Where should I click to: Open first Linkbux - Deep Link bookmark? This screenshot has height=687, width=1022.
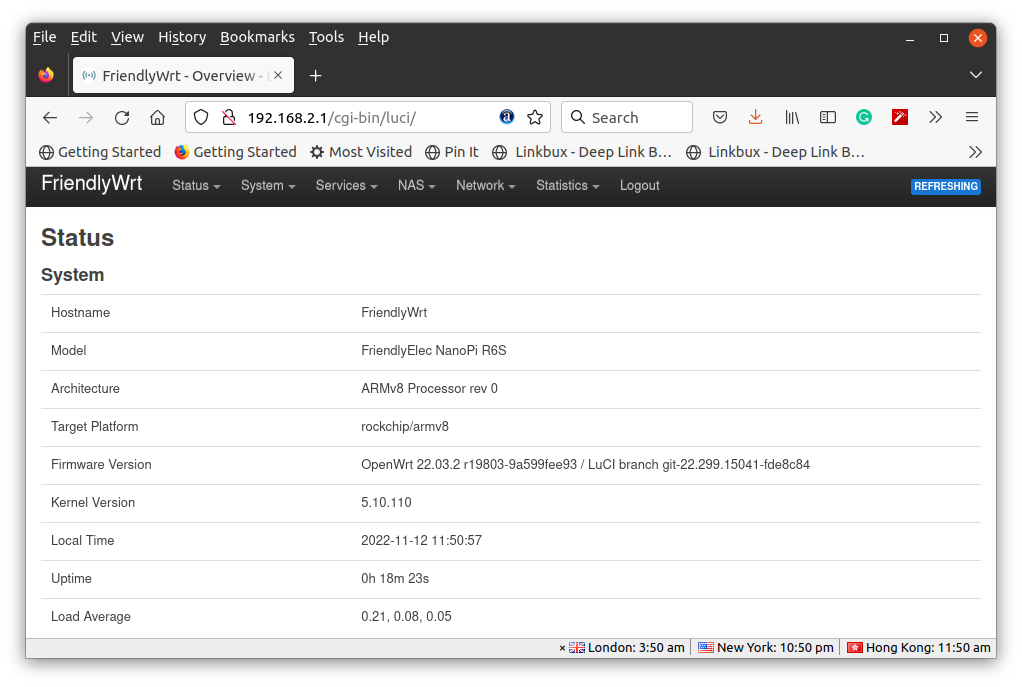[x=582, y=152]
